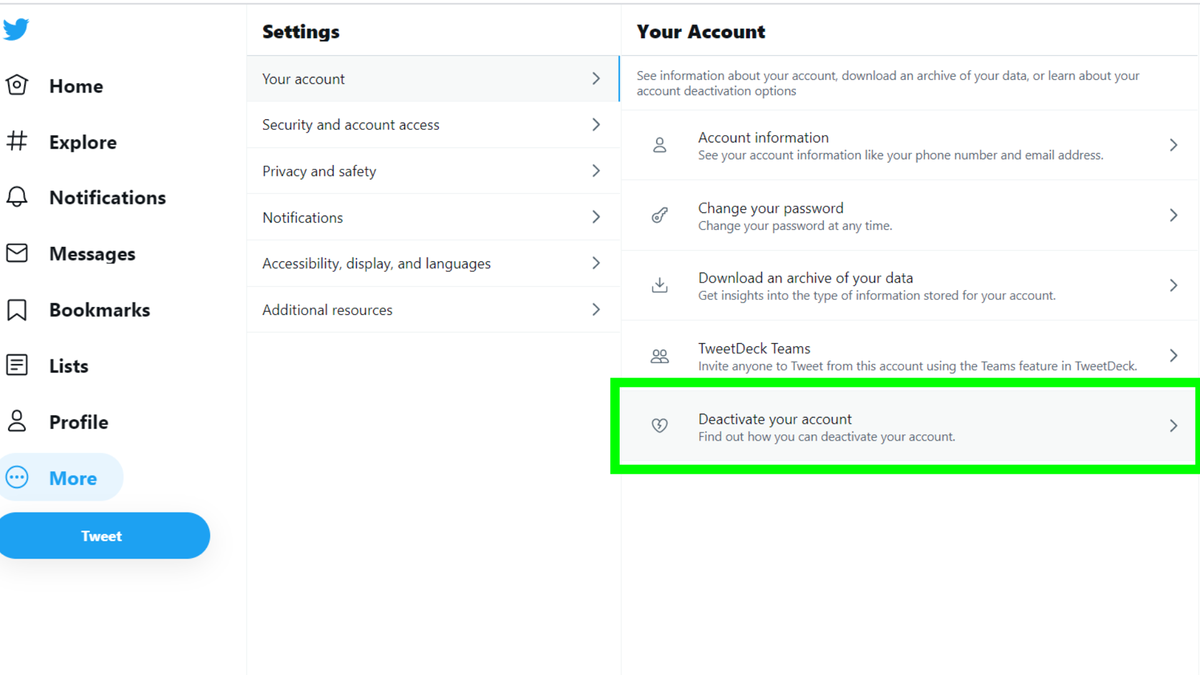The height and width of the screenshot is (675, 1200).
Task: Expand the Security and account access section
Action: [x=430, y=124]
